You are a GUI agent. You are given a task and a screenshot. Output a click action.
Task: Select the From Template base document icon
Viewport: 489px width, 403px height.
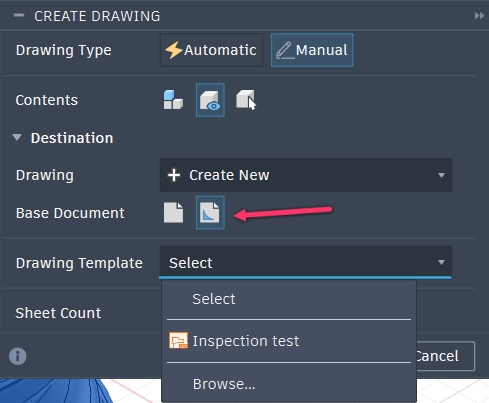pyautogui.click(x=210, y=212)
